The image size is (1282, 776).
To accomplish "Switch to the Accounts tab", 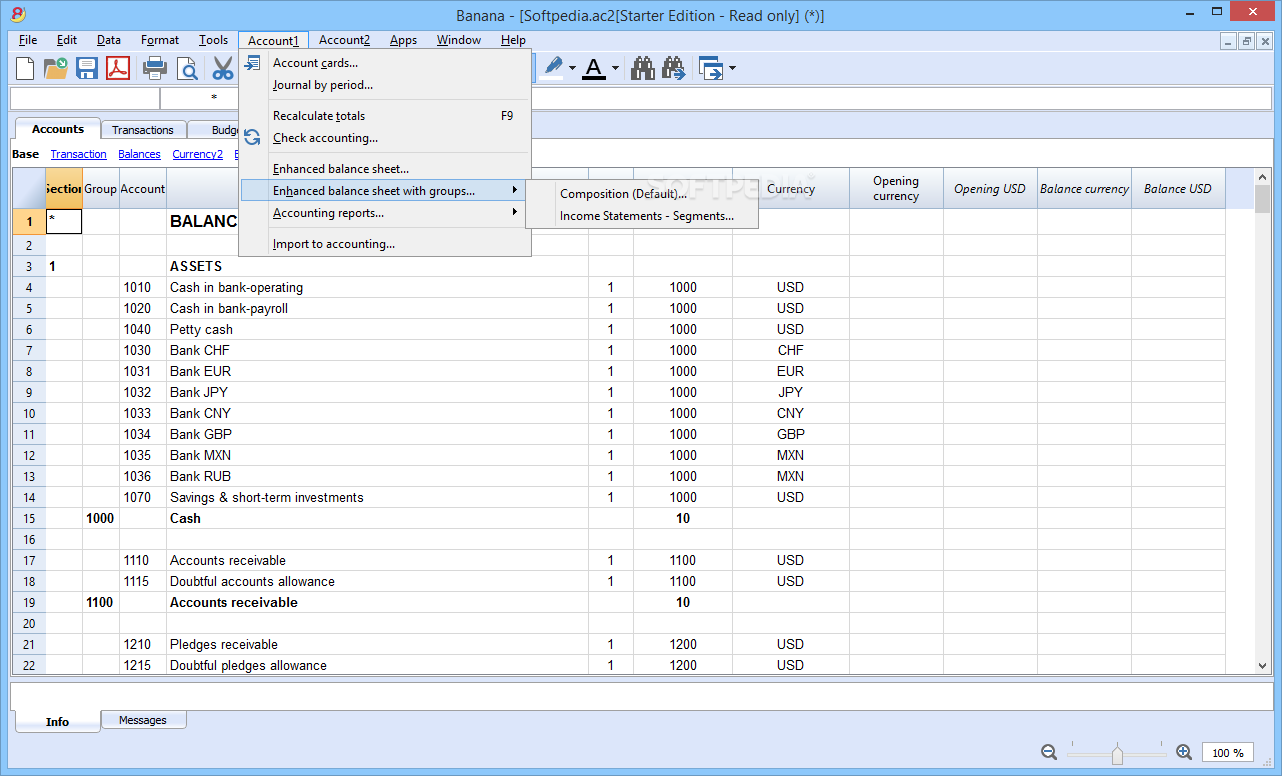I will (x=58, y=129).
